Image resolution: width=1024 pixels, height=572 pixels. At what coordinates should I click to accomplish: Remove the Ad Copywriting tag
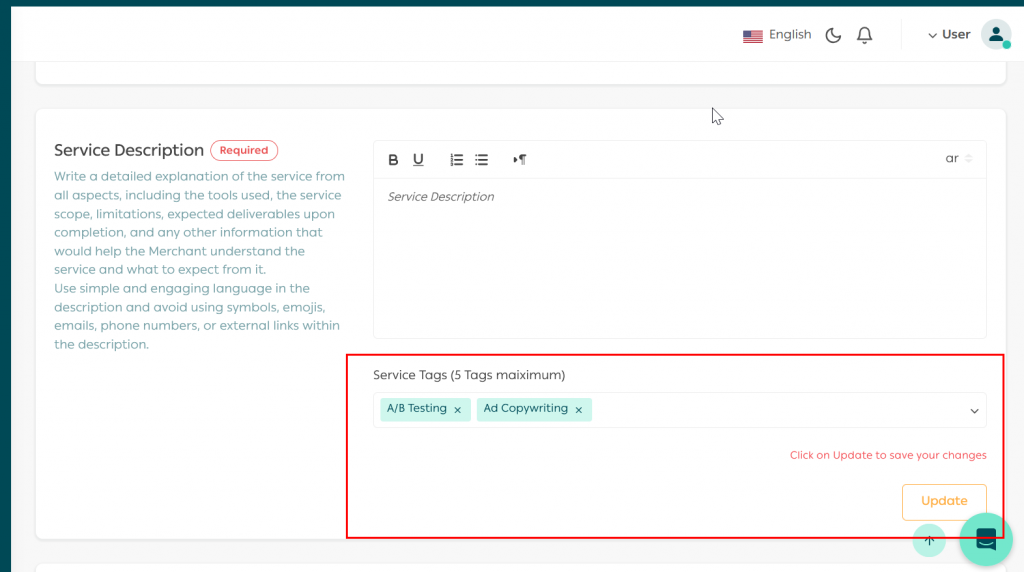click(578, 410)
